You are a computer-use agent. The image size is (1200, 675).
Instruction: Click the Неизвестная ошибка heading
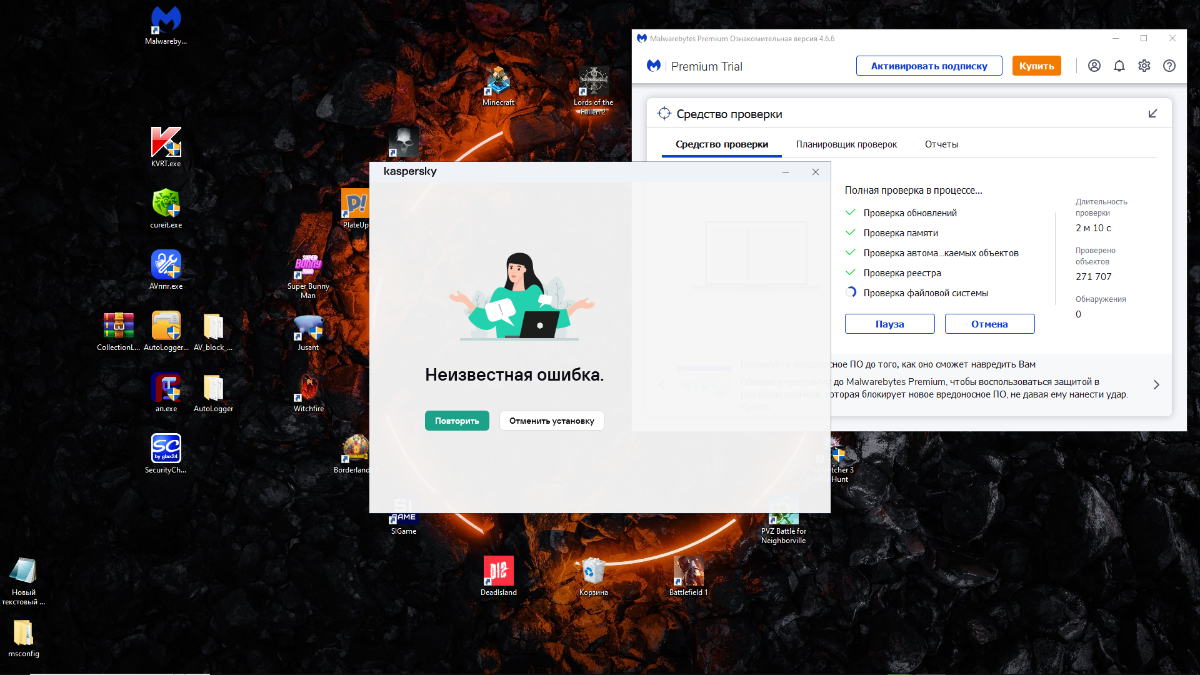pyautogui.click(x=514, y=376)
